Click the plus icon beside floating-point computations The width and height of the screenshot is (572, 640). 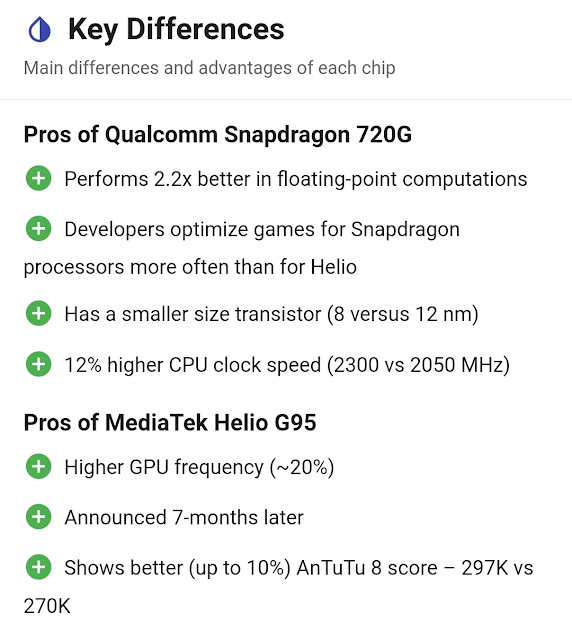(x=39, y=178)
